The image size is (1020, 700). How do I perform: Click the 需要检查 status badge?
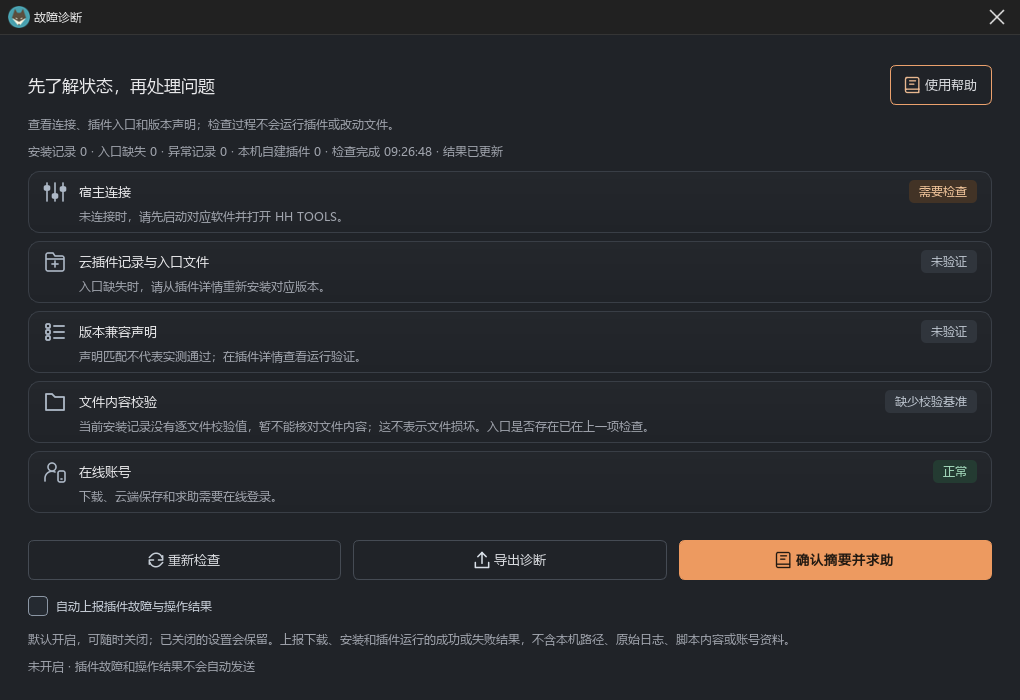[943, 191]
